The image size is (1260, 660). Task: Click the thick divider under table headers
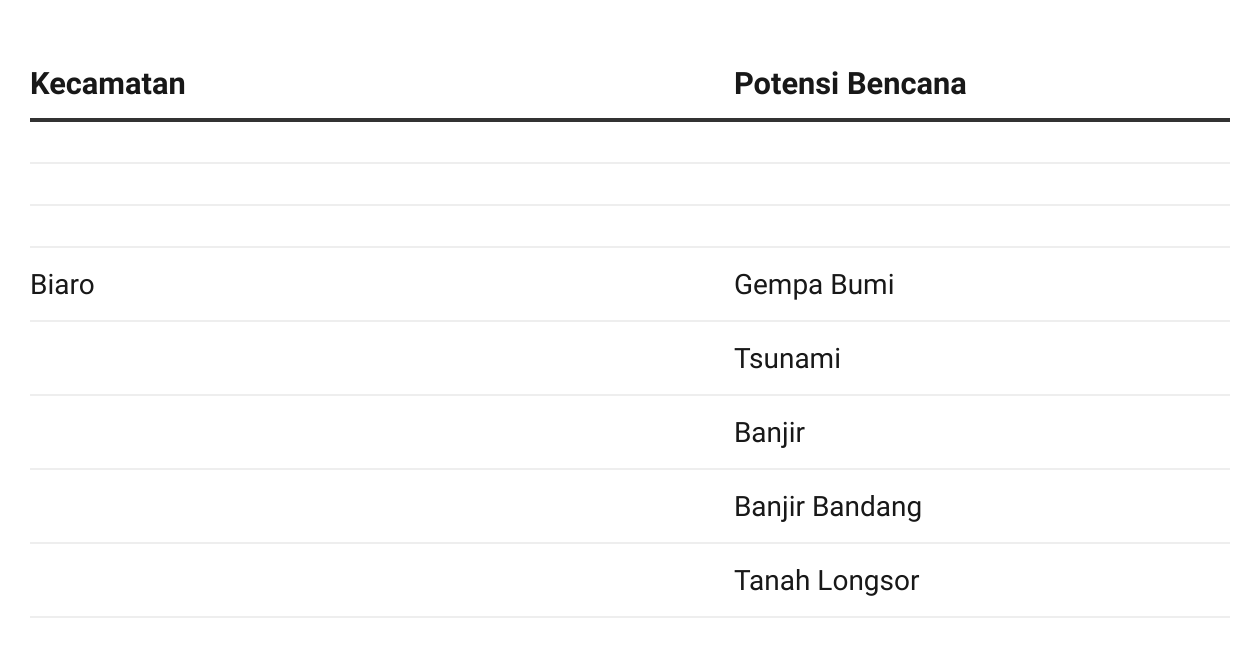(x=630, y=120)
